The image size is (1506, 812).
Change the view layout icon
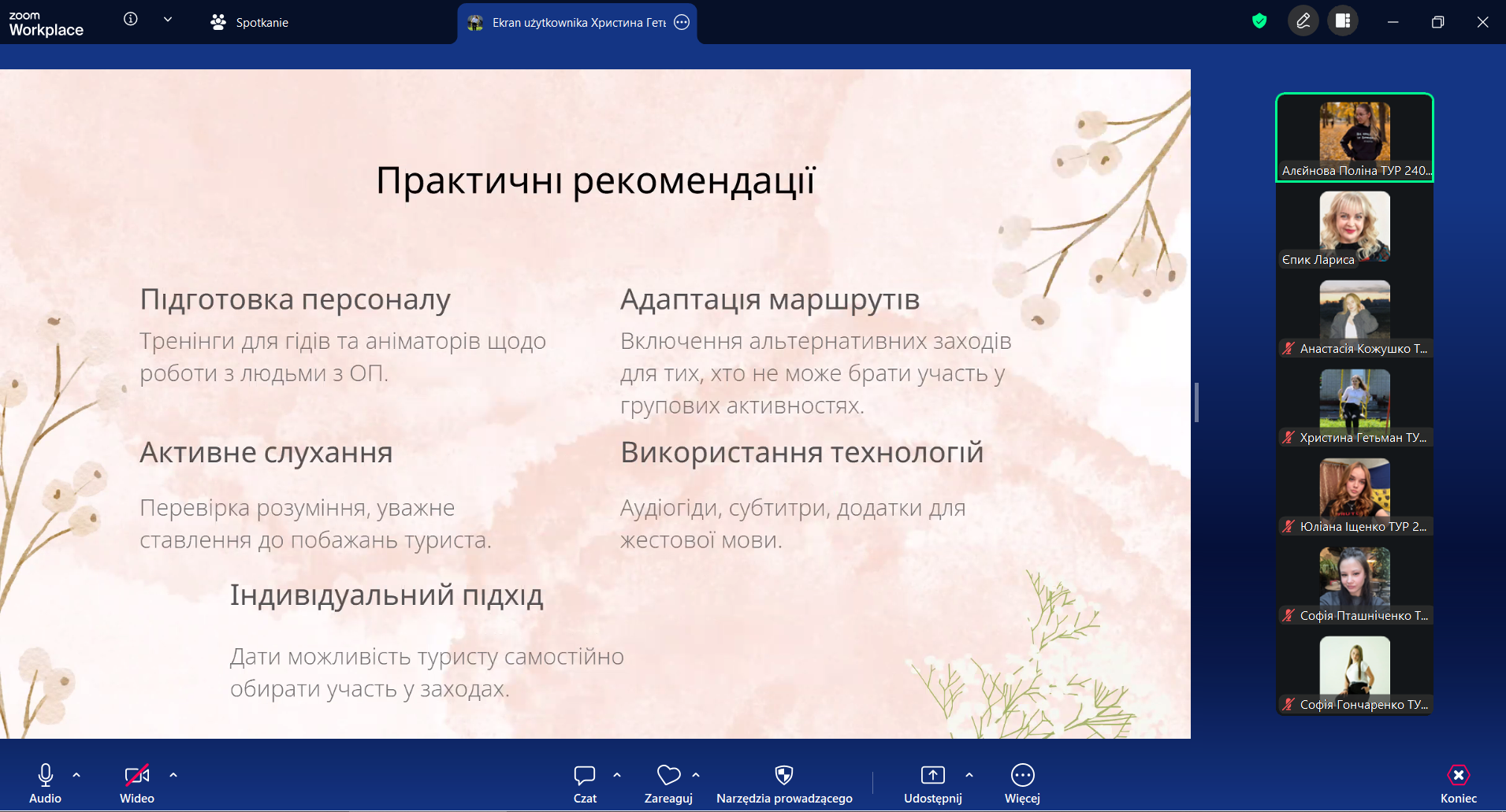(x=1343, y=21)
